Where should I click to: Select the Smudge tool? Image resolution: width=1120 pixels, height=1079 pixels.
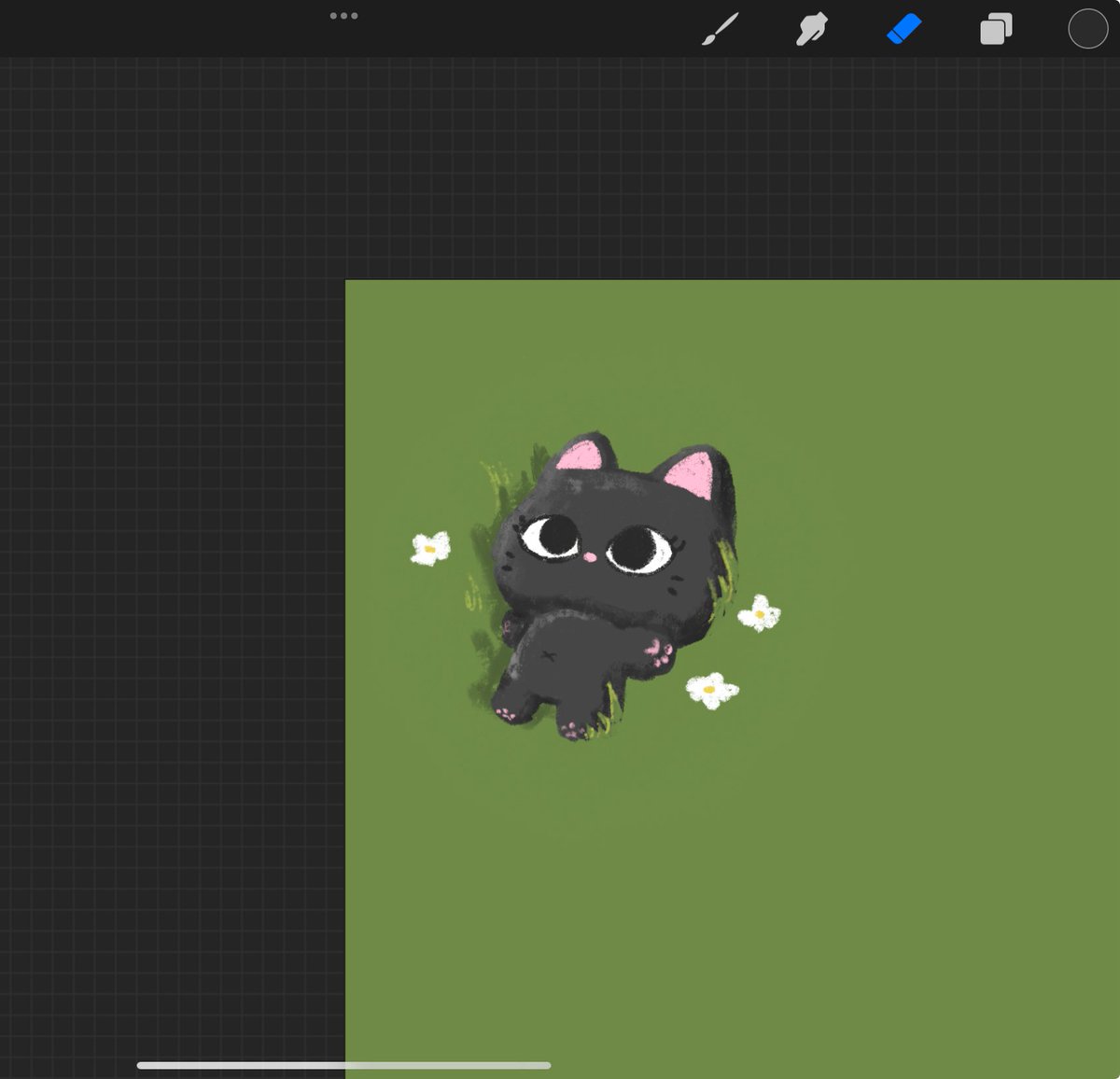pos(811,29)
